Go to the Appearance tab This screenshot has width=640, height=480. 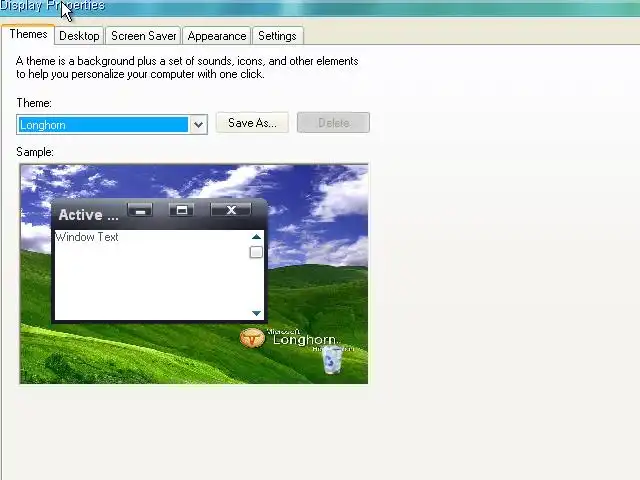(217, 36)
